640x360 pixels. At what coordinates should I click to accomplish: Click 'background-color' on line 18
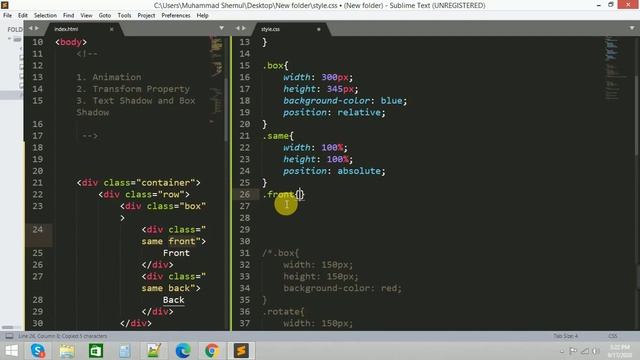point(327,100)
